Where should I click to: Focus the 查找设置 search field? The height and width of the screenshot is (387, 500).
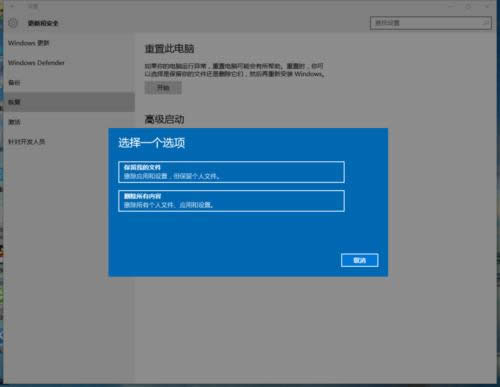[431, 23]
